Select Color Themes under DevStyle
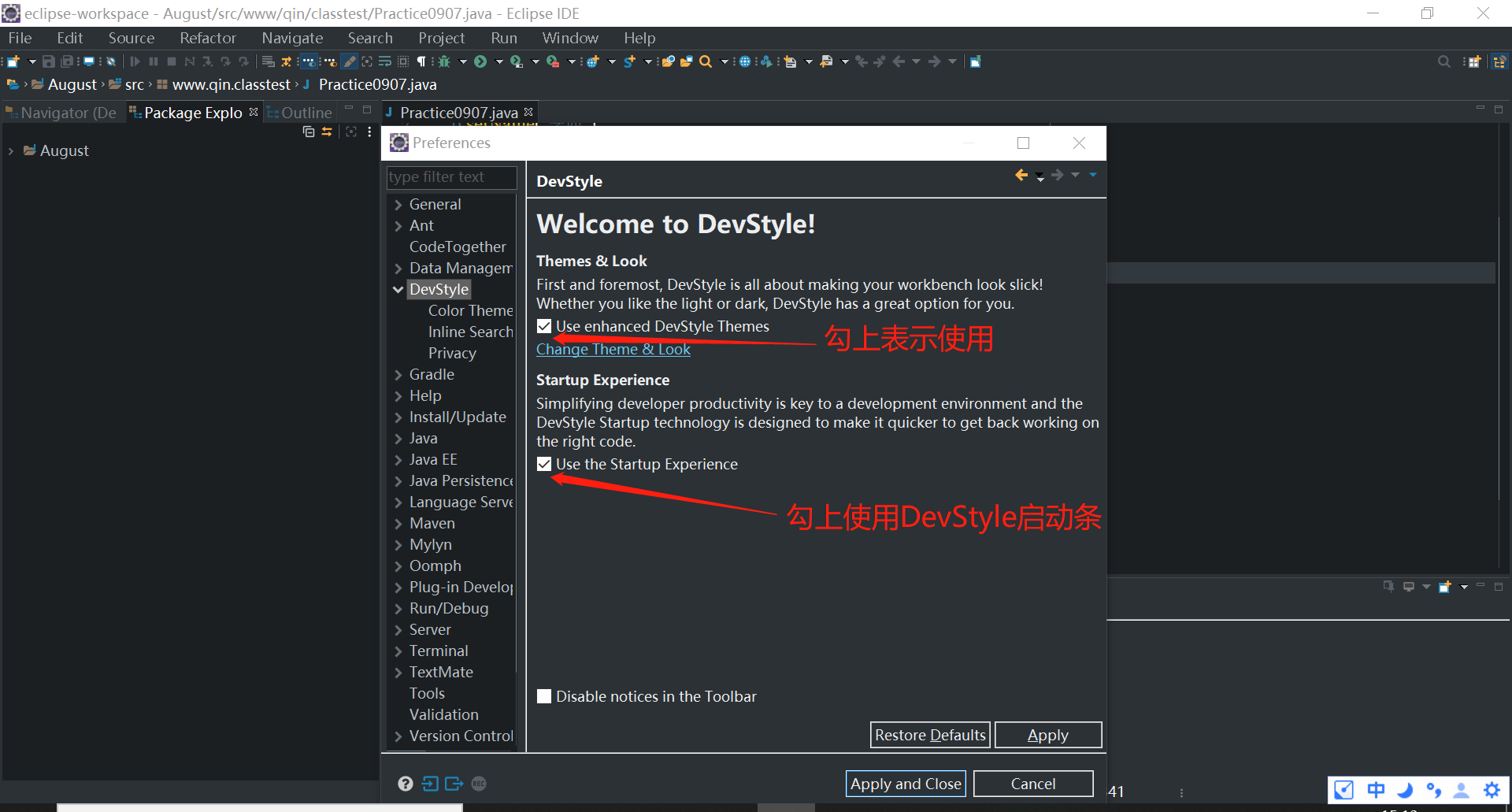 470,311
